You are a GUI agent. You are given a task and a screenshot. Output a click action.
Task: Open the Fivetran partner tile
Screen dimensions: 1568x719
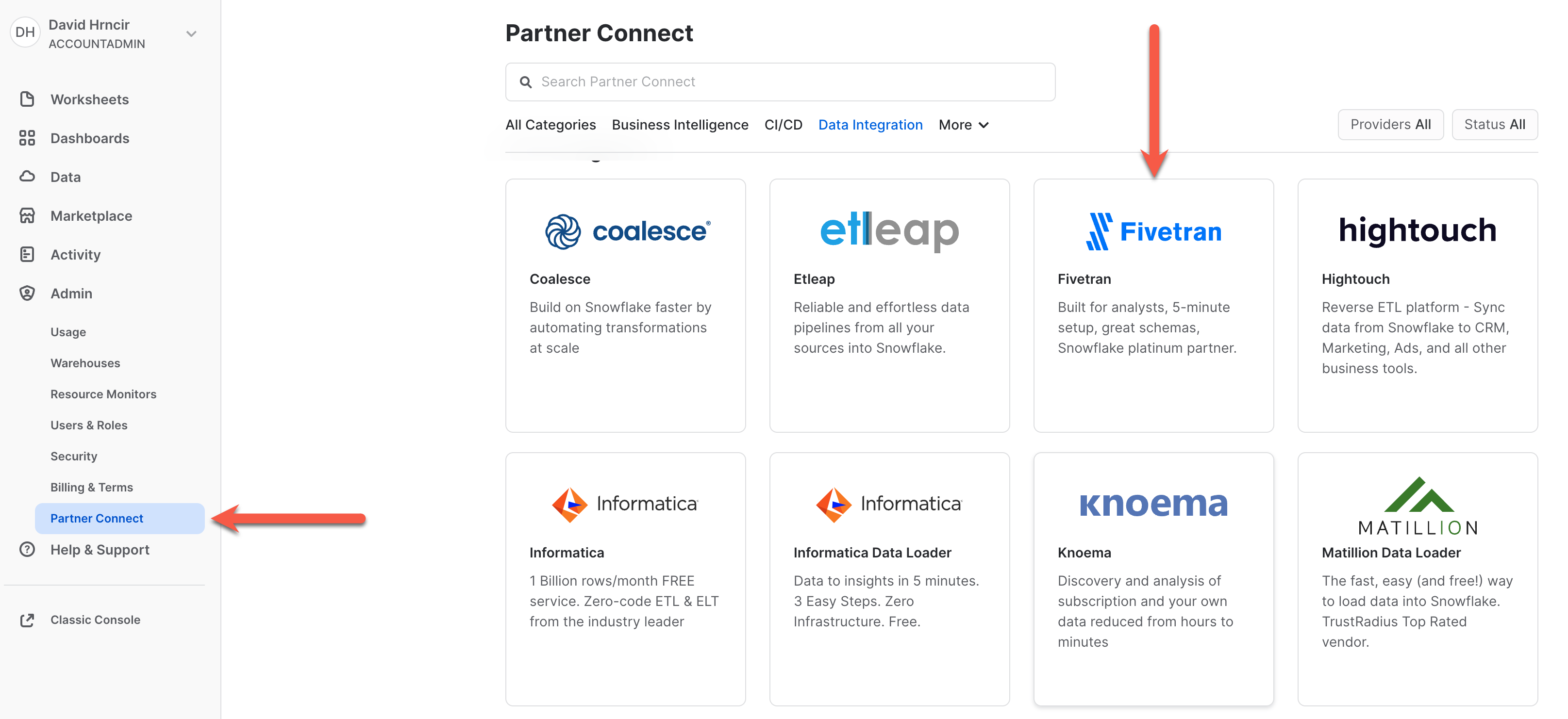point(1153,304)
